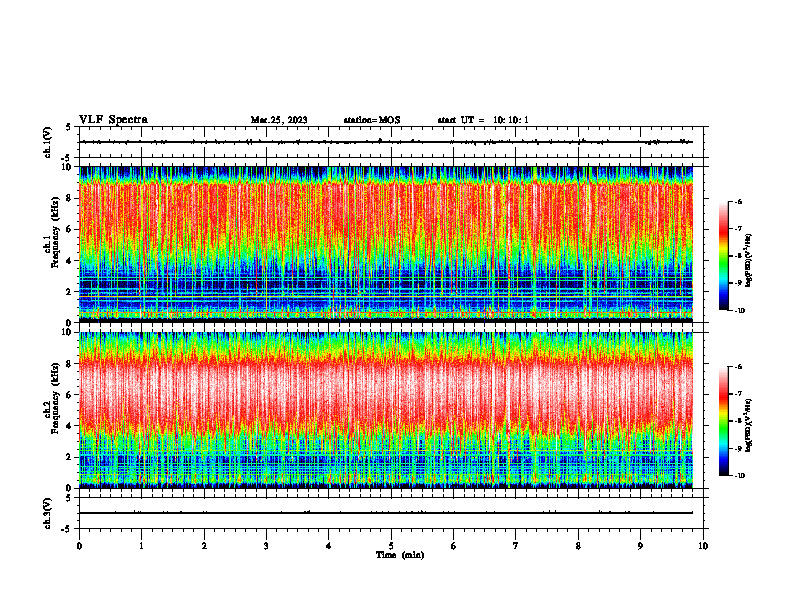The image size is (792, 612).
Task: Click the time axis tick label "9"
Action: click(640, 546)
